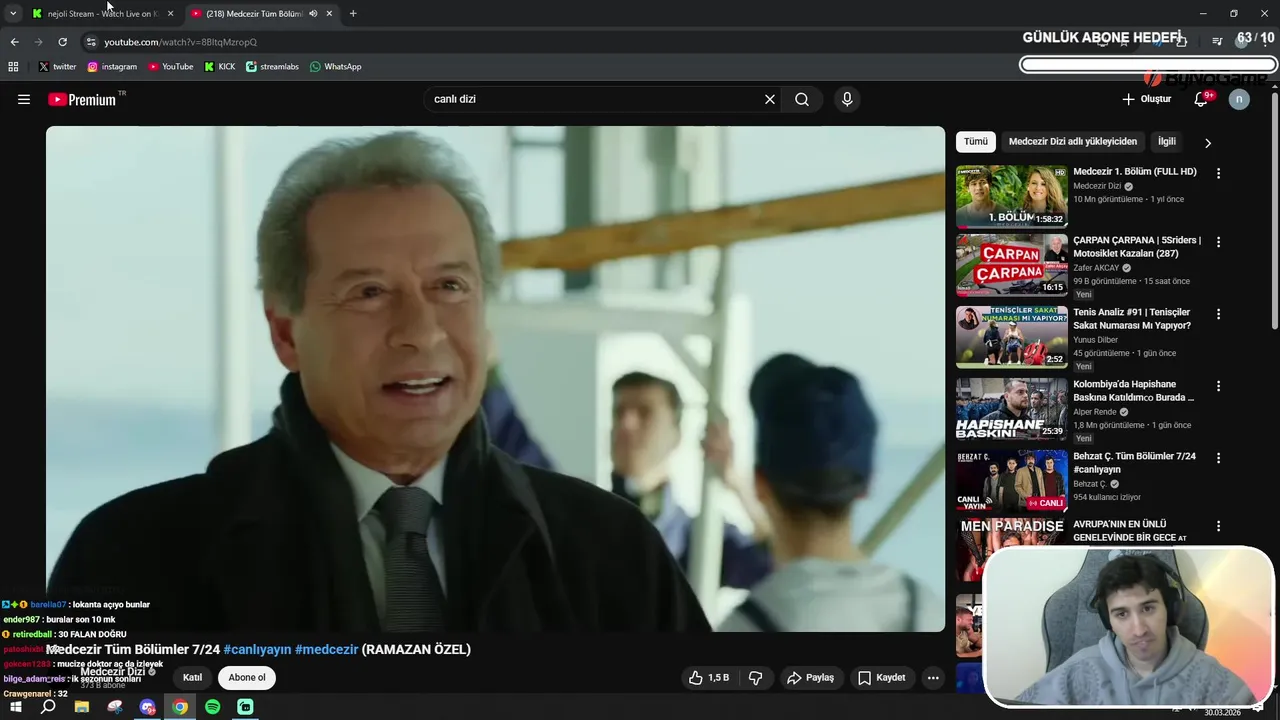
Task: Open Snipping Tool from taskbar
Action: tap(115, 707)
